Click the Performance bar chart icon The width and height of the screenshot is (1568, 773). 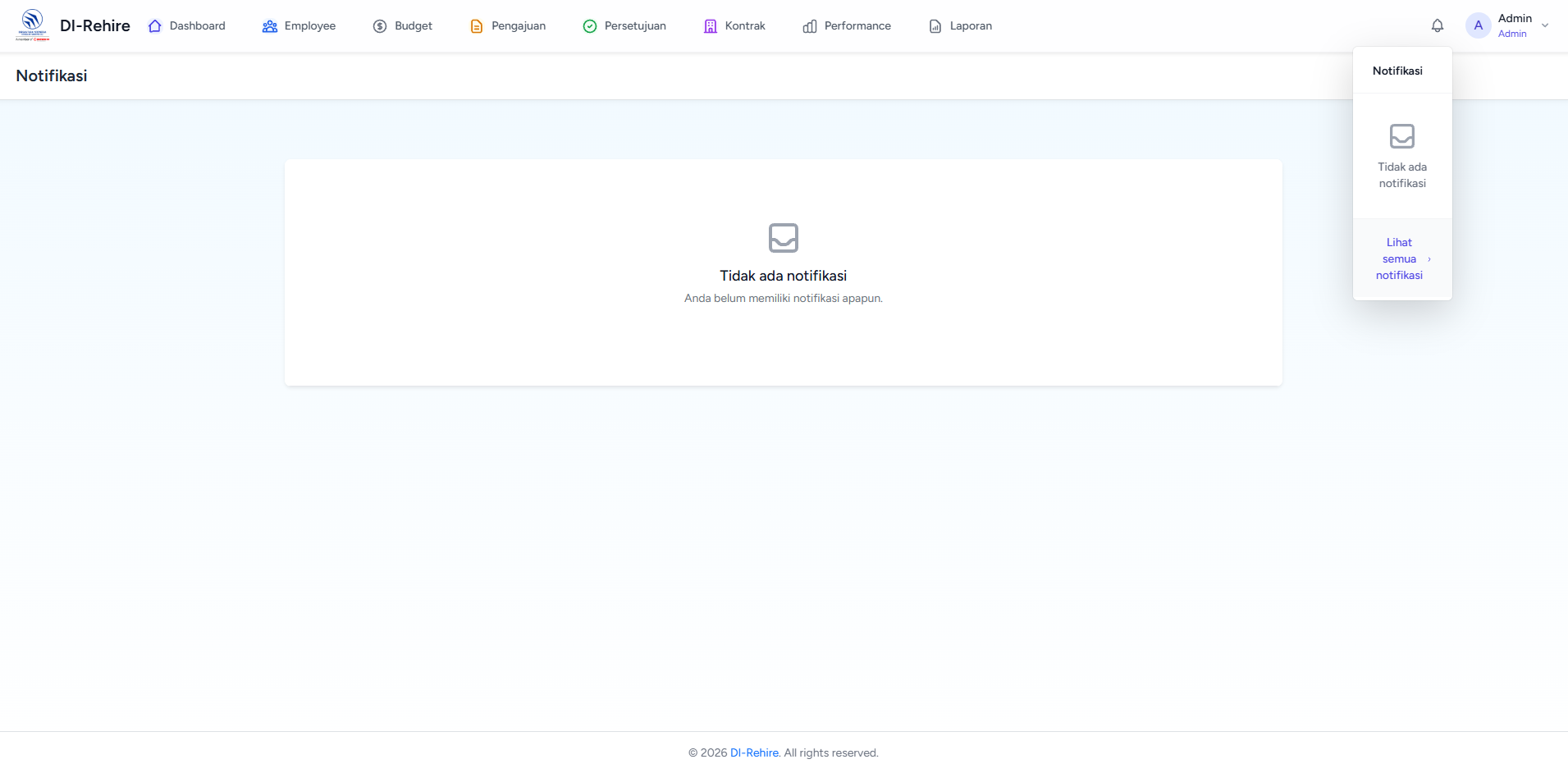coord(810,26)
